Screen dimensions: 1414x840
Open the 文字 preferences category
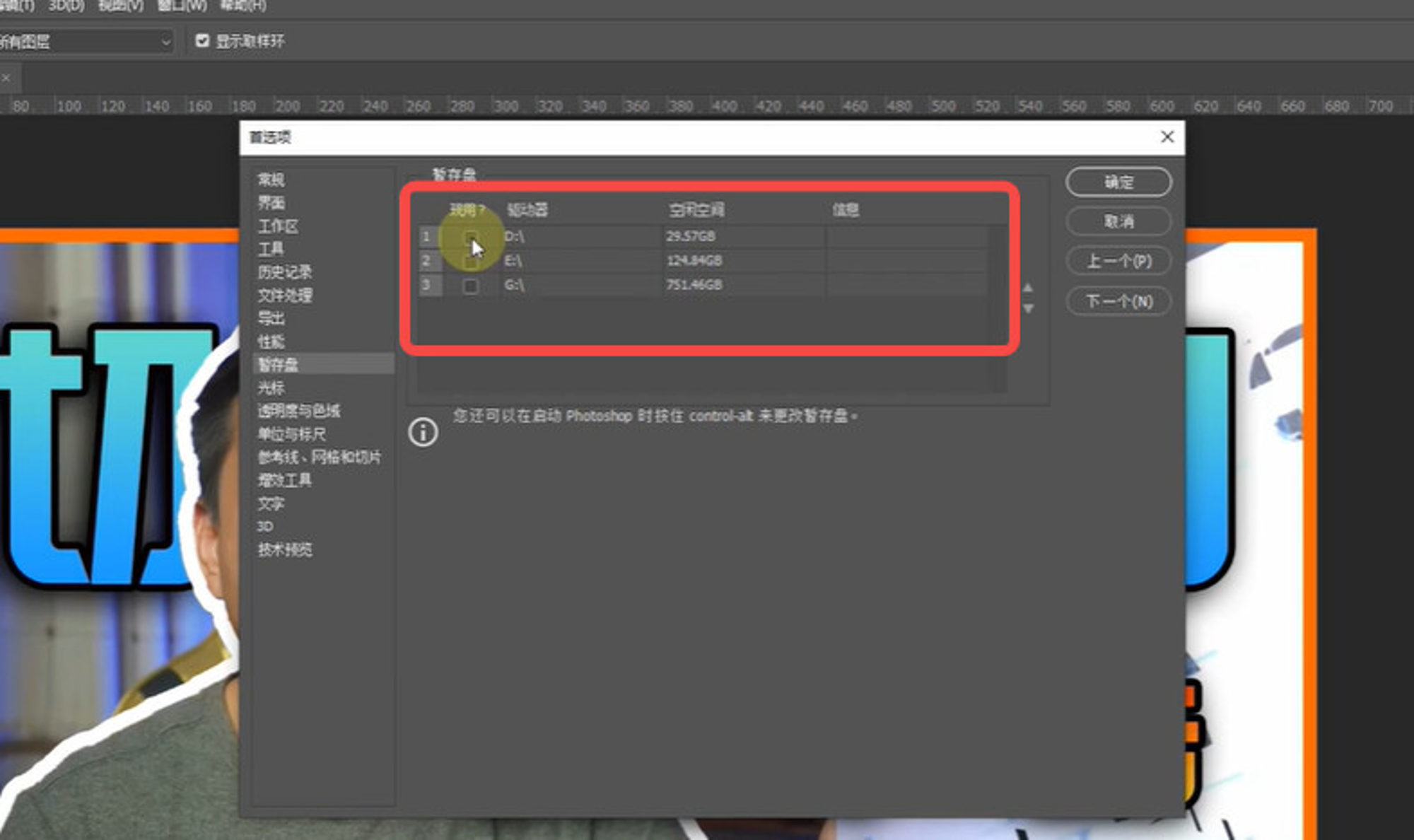click(271, 503)
